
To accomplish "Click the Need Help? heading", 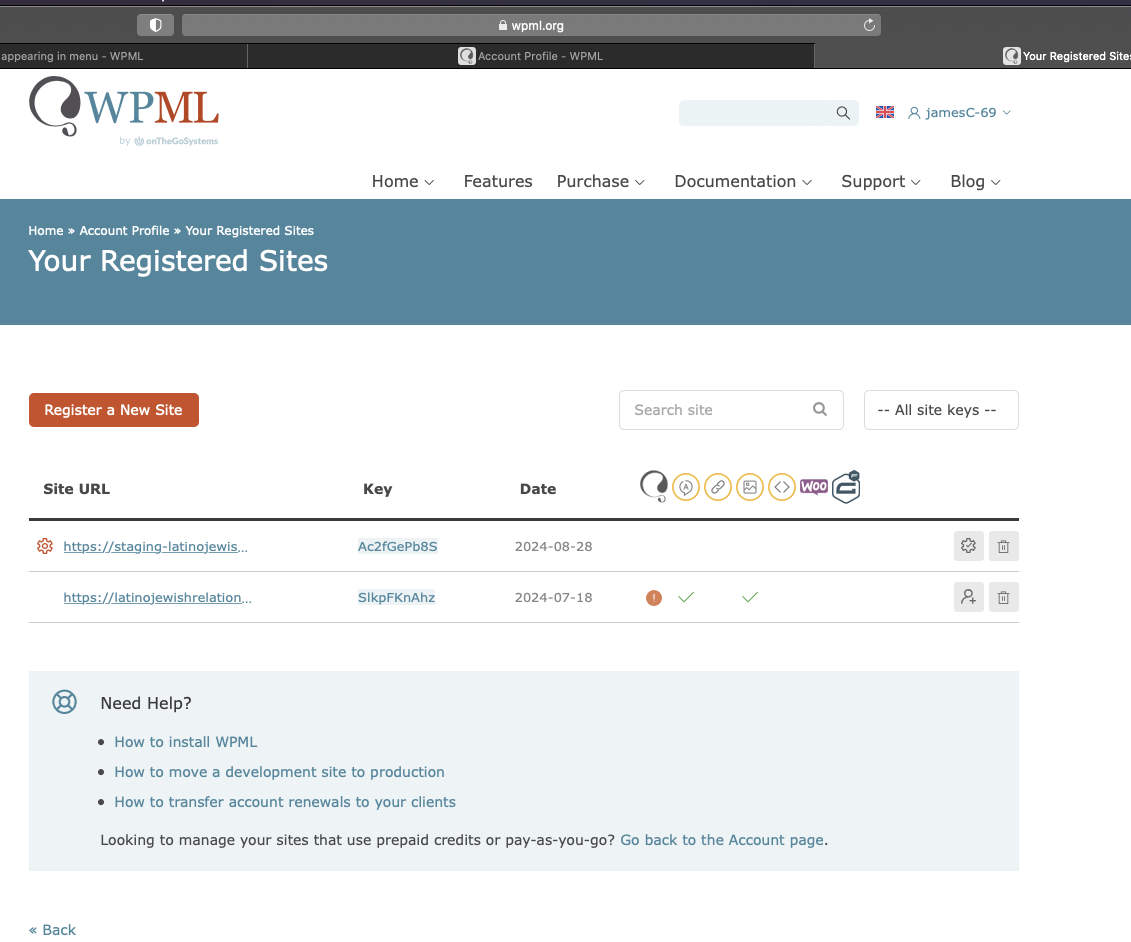I will (x=146, y=703).
